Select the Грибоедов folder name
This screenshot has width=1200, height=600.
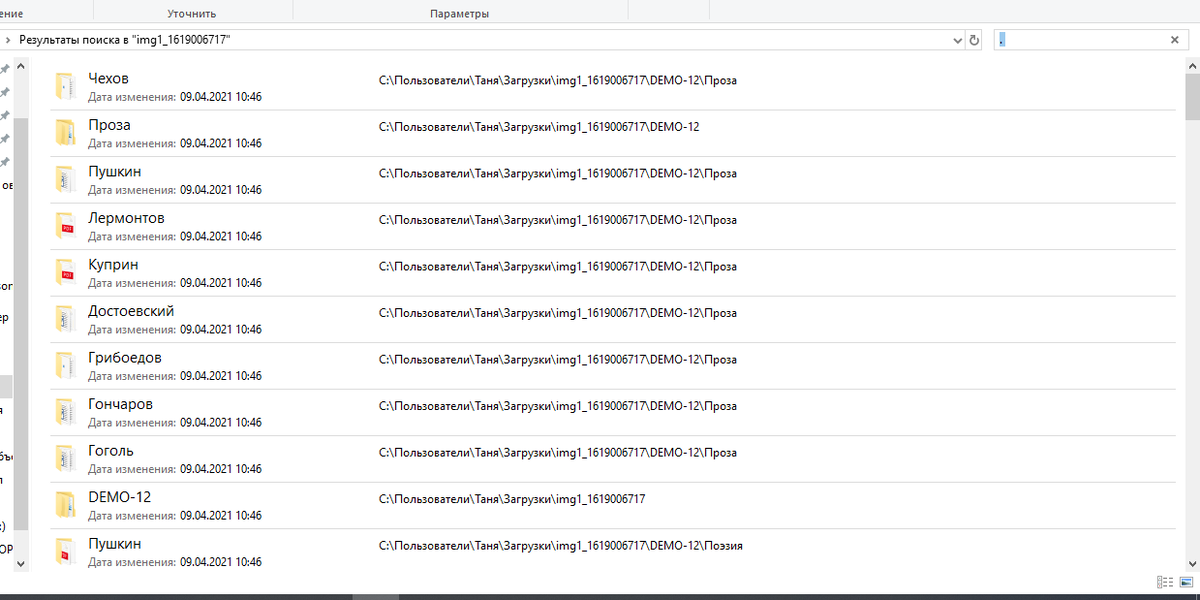point(125,358)
